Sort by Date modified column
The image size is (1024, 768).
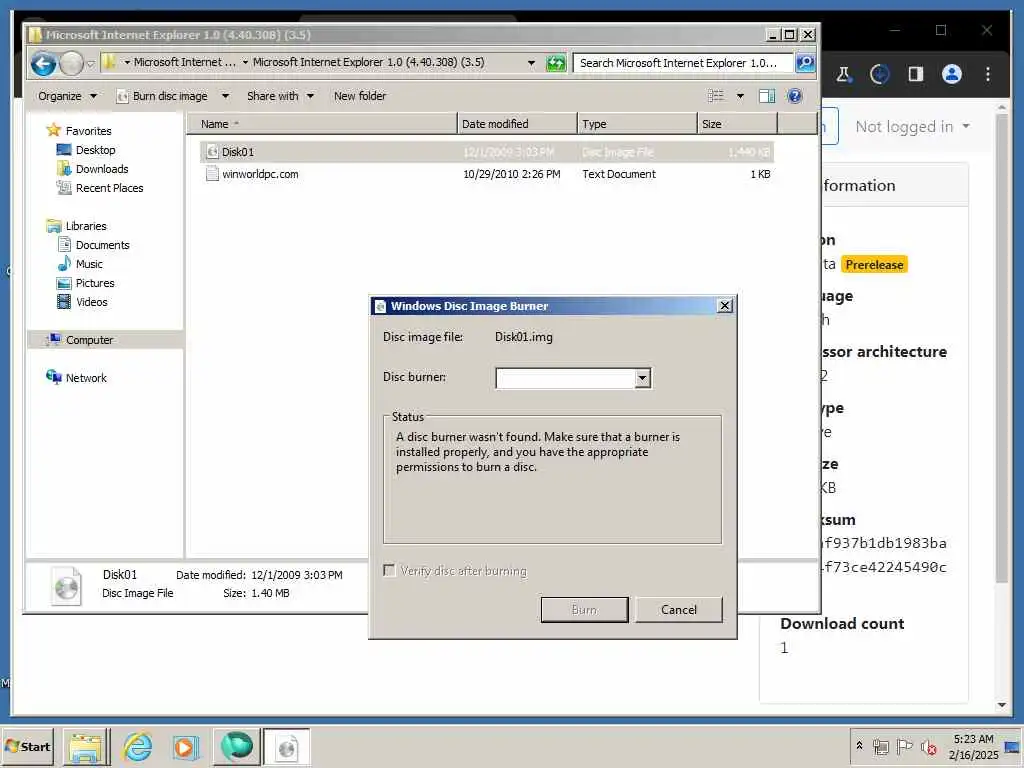click(517, 124)
